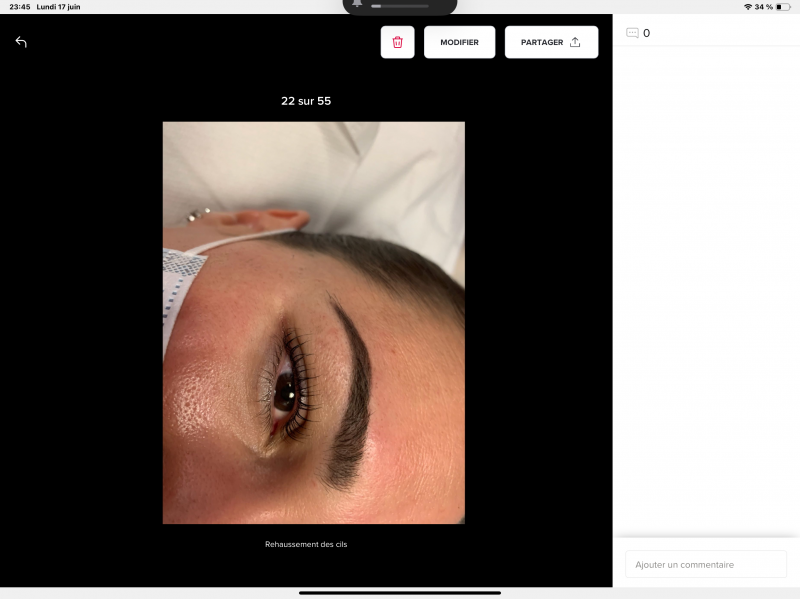The width and height of the screenshot is (800, 599).
Task: Tap the eyelash lift photo
Action: (x=313, y=323)
